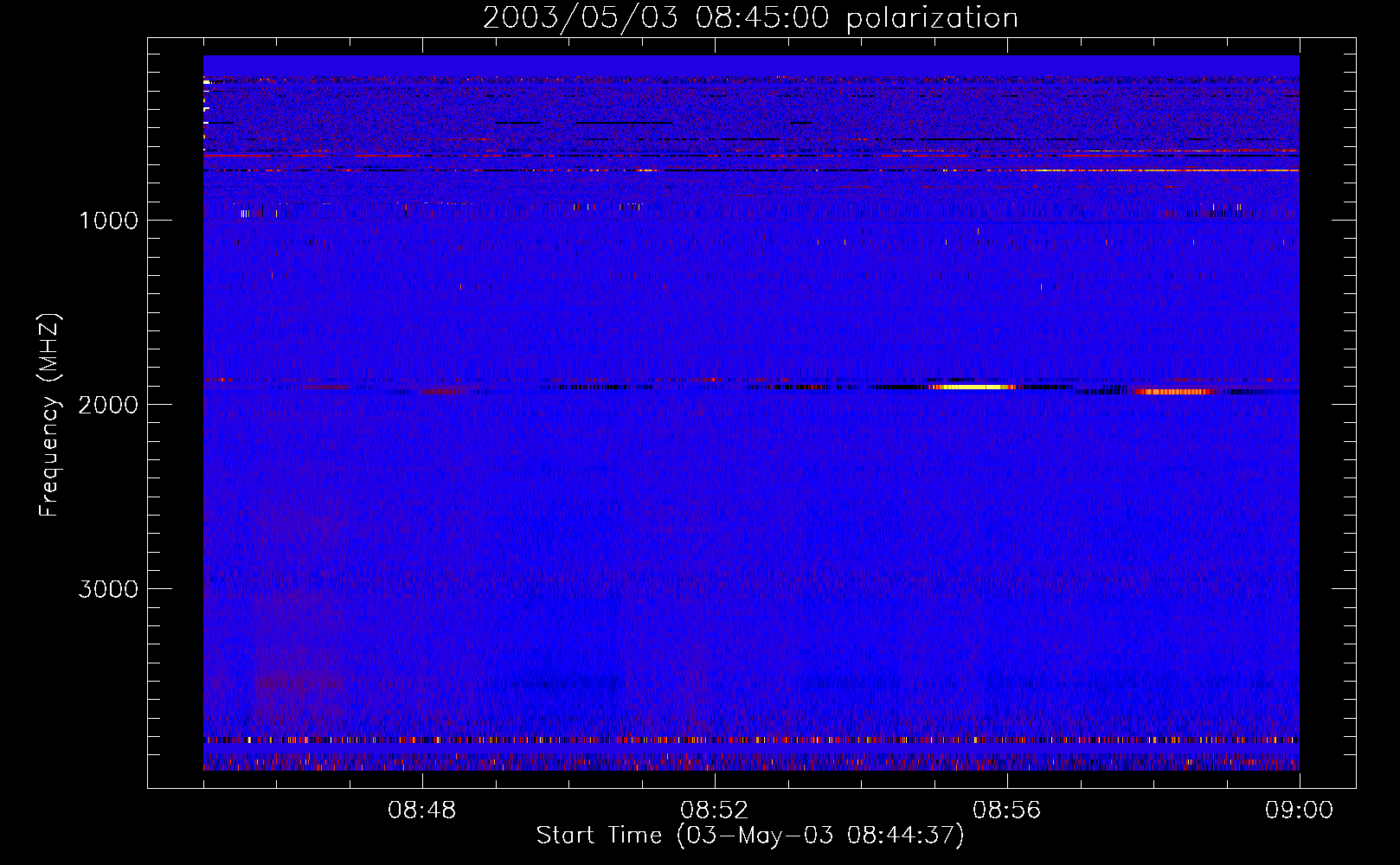Click the orange-red burst near 2000 MHz after 08:57

tap(1173, 392)
